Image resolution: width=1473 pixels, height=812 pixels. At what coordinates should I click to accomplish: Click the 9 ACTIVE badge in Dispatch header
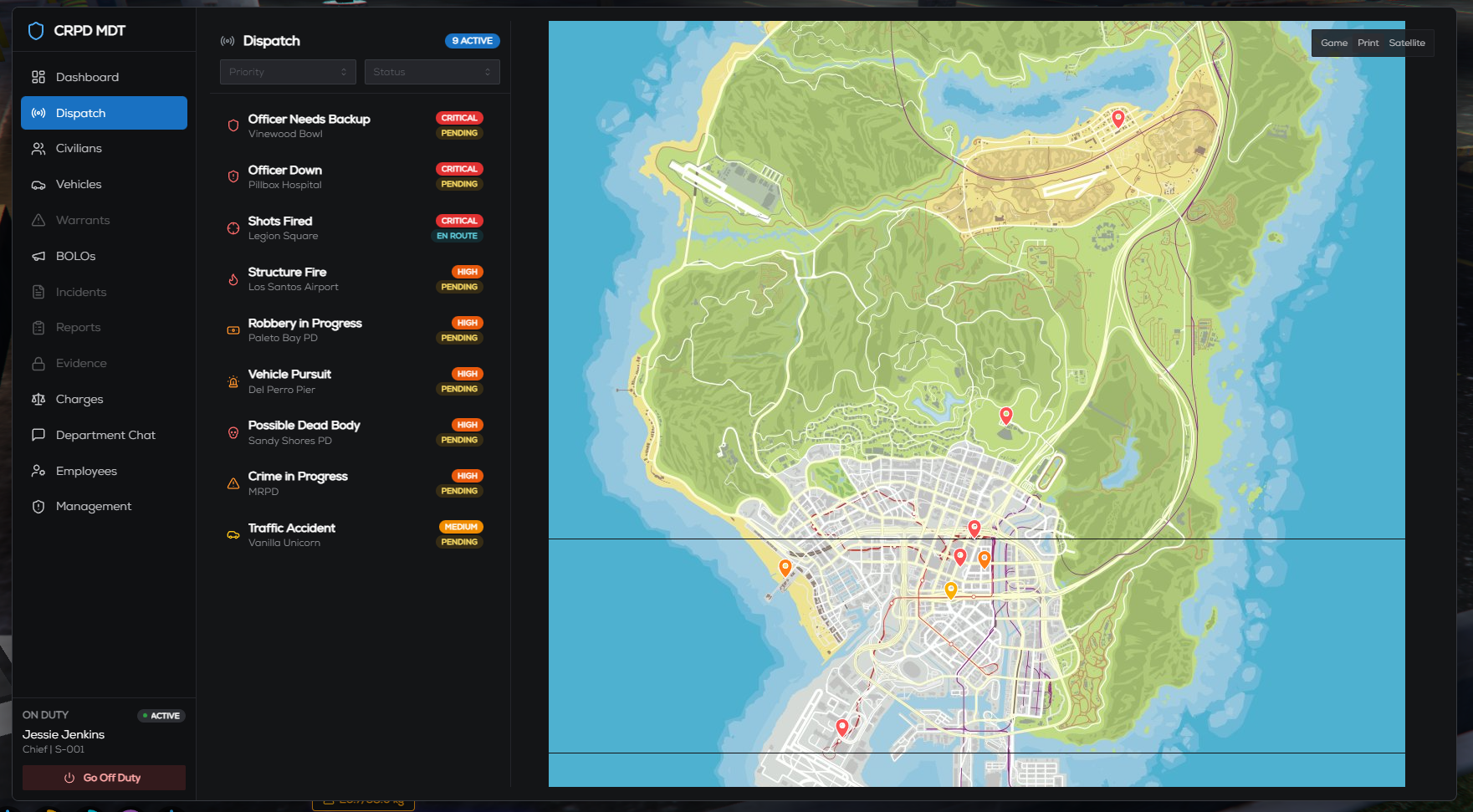coord(473,41)
